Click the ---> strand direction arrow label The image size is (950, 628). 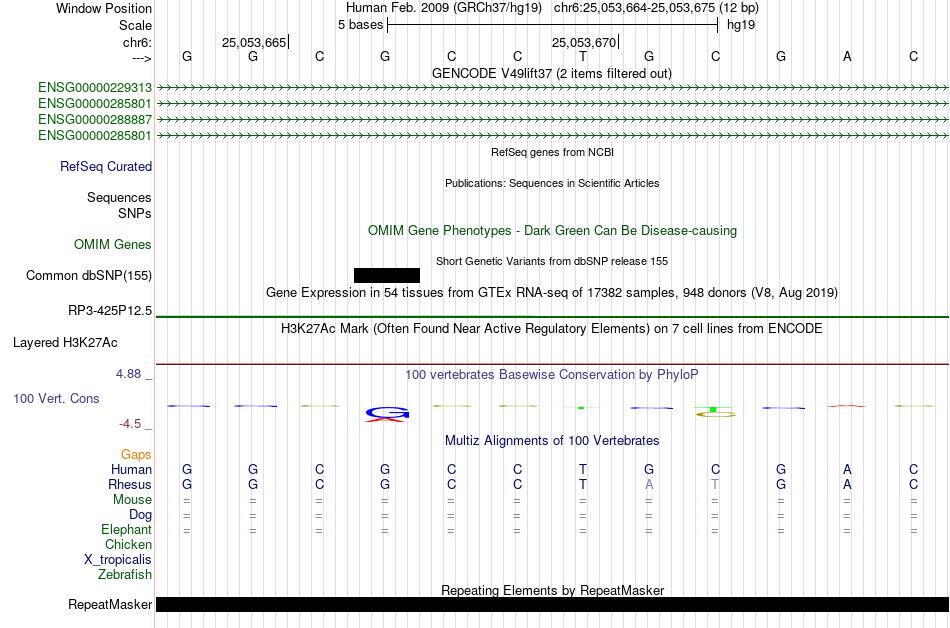(x=142, y=58)
